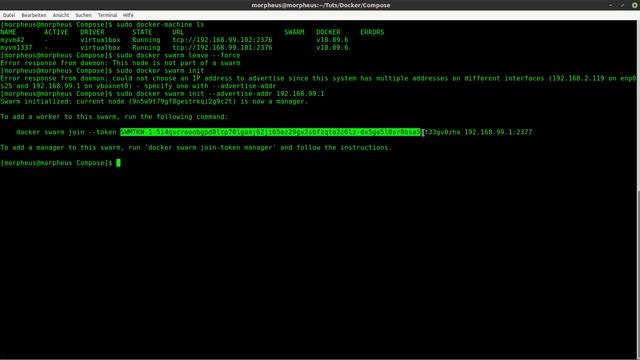The width and height of the screenshot is (640, 360).
Task: Open the Datei menu
Action: (x=9, y=15)
